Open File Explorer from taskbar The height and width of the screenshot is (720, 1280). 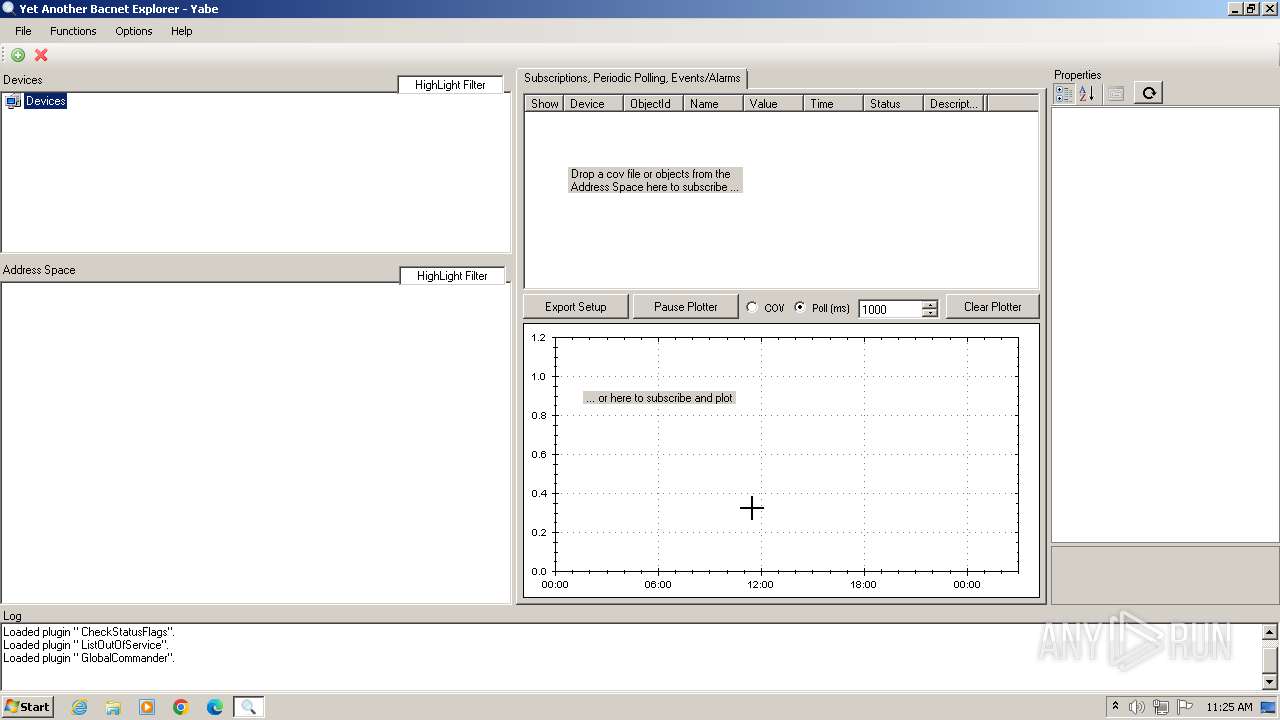(x=113, y=707)
